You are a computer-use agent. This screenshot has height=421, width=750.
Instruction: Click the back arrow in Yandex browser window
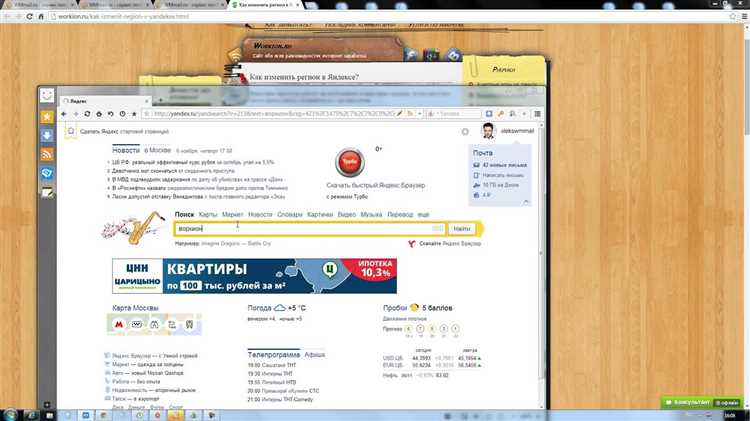[x=64, y=114]
